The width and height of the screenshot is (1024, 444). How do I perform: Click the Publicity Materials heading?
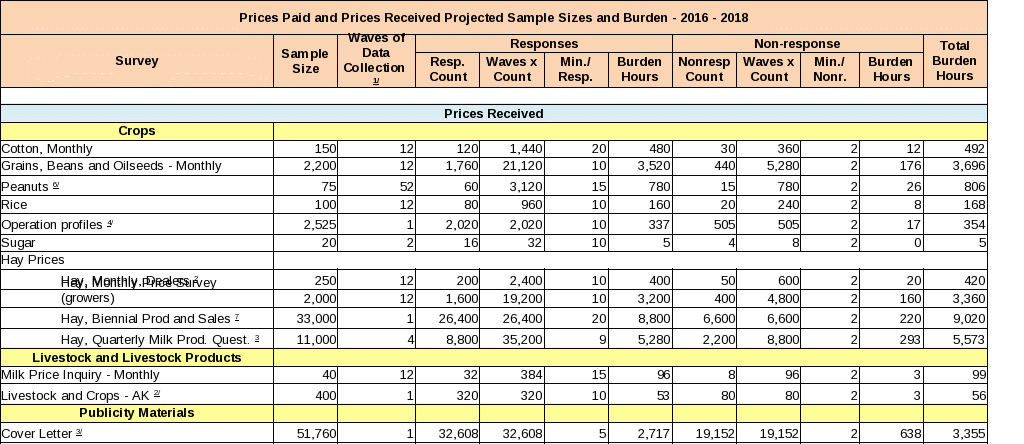click(x=137, y=413)
